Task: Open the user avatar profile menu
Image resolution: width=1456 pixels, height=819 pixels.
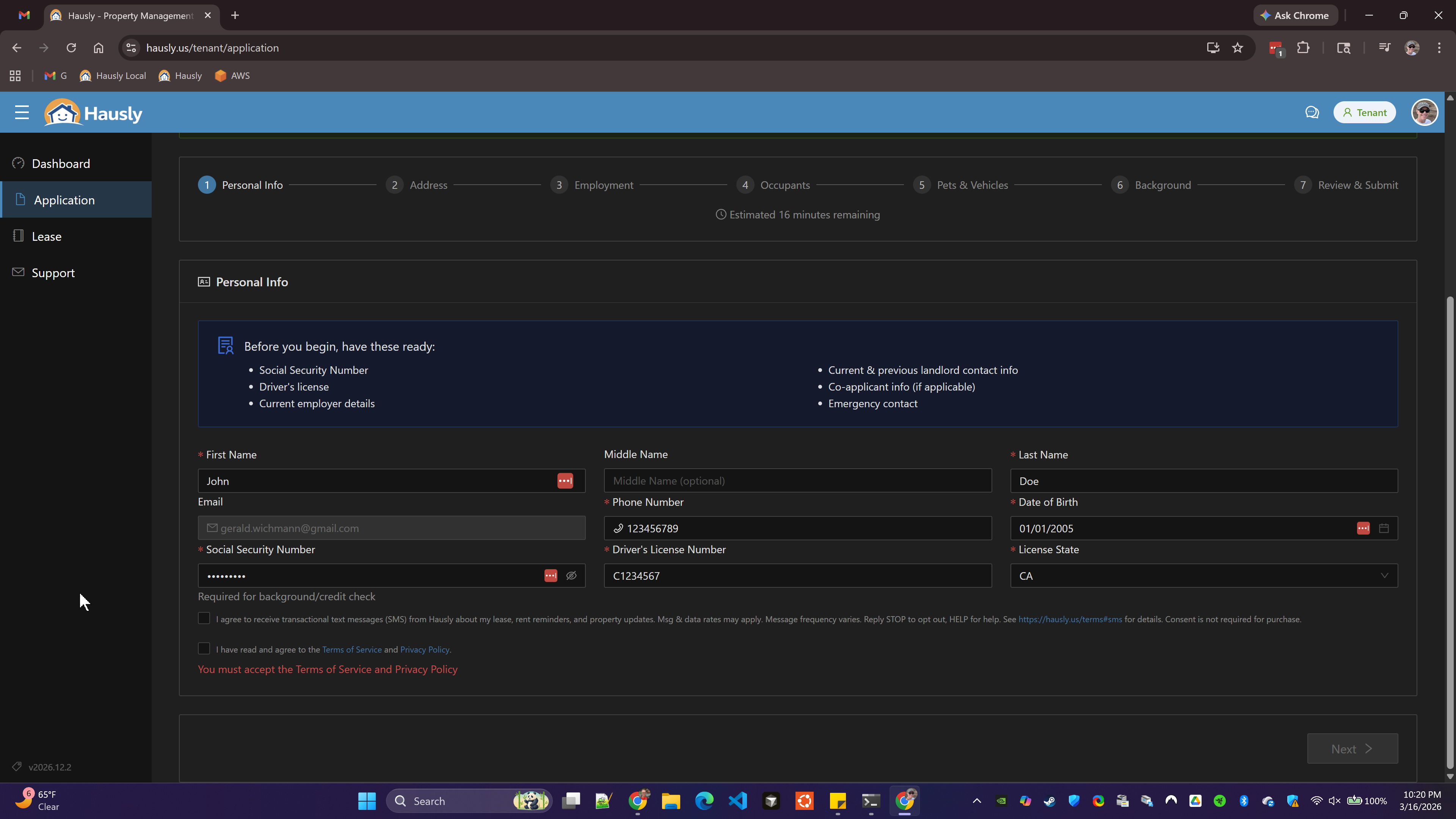Action: [1425, 113]
